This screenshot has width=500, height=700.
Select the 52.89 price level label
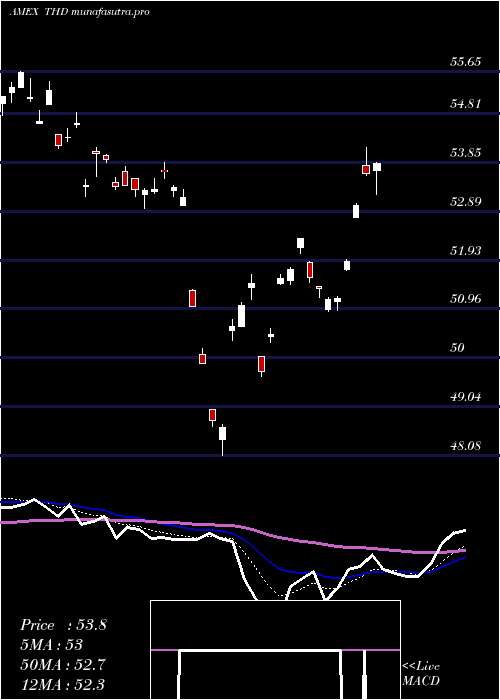coord(465,202)
